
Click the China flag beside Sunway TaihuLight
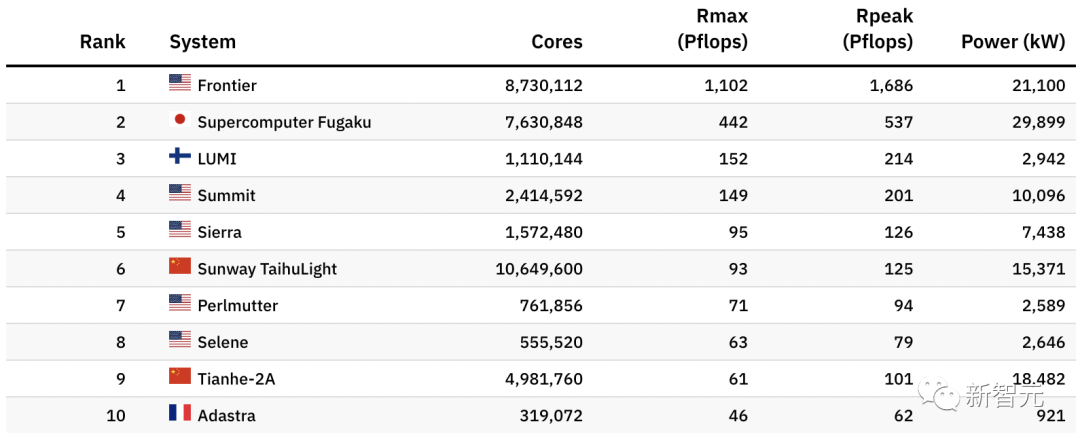180,267
